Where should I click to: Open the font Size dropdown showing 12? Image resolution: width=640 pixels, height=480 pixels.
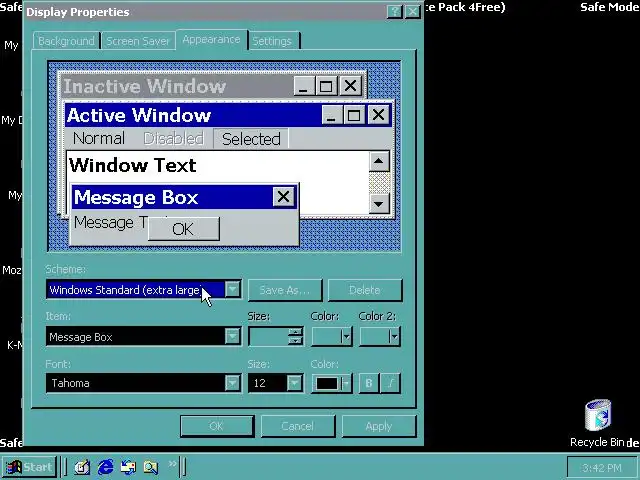coord(294,383)
